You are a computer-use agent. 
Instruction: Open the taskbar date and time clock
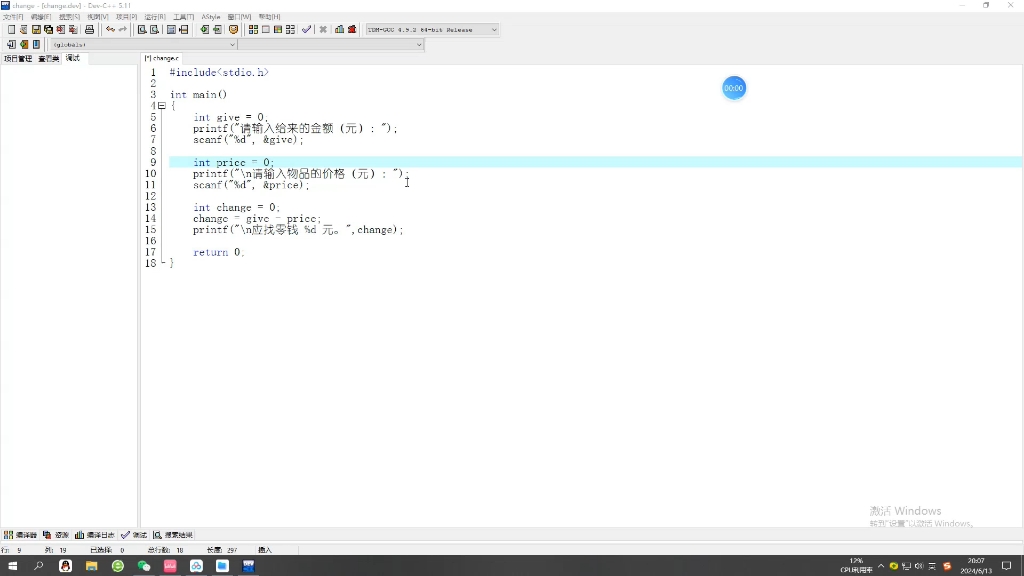click(x=976, y=566)
